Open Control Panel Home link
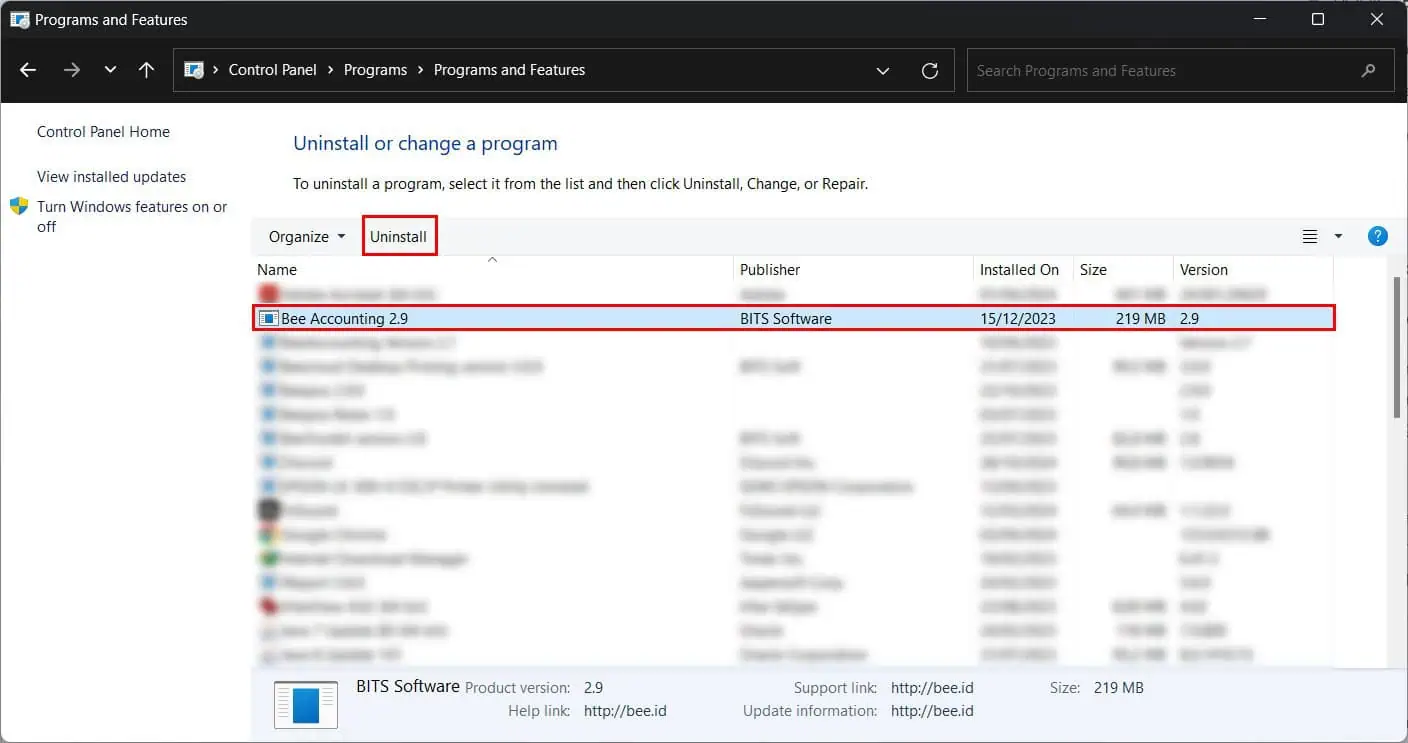1408x743 pixels. (x=103, y=132)
